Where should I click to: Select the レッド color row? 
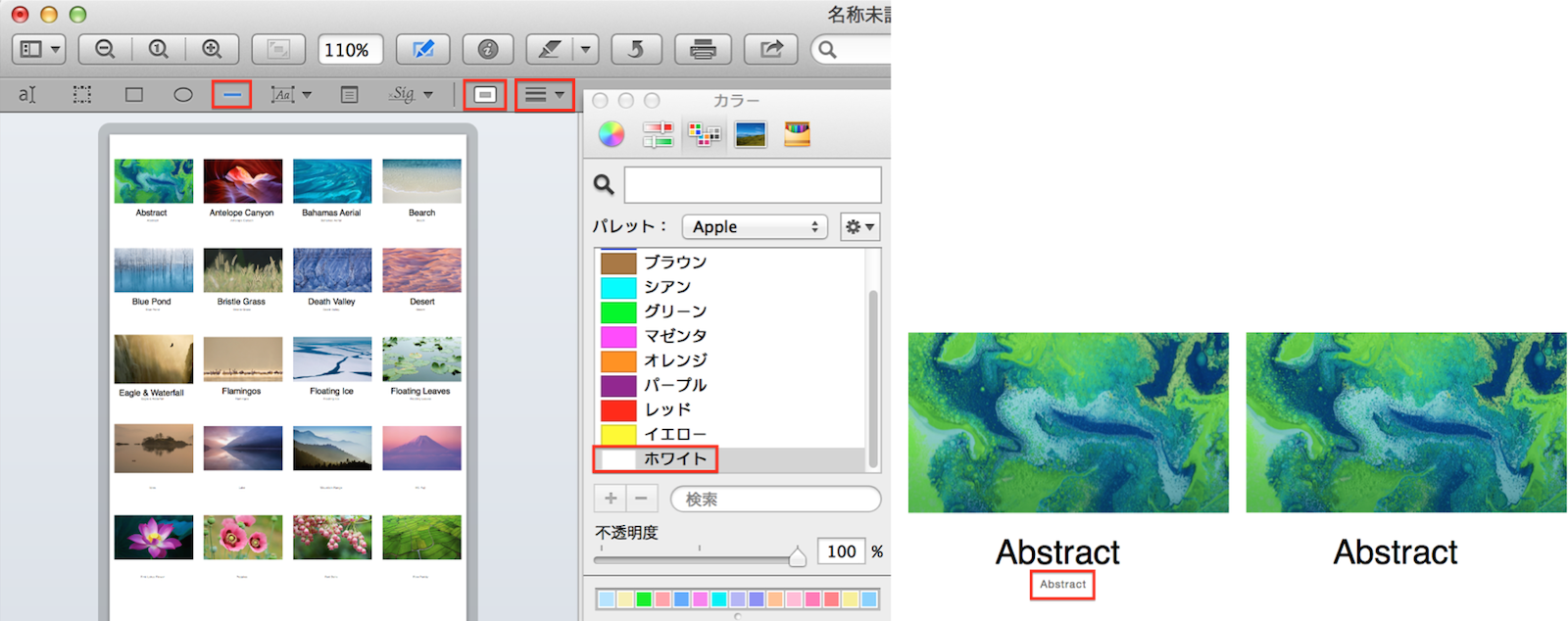pyautogui.click(x=729, y=409)
